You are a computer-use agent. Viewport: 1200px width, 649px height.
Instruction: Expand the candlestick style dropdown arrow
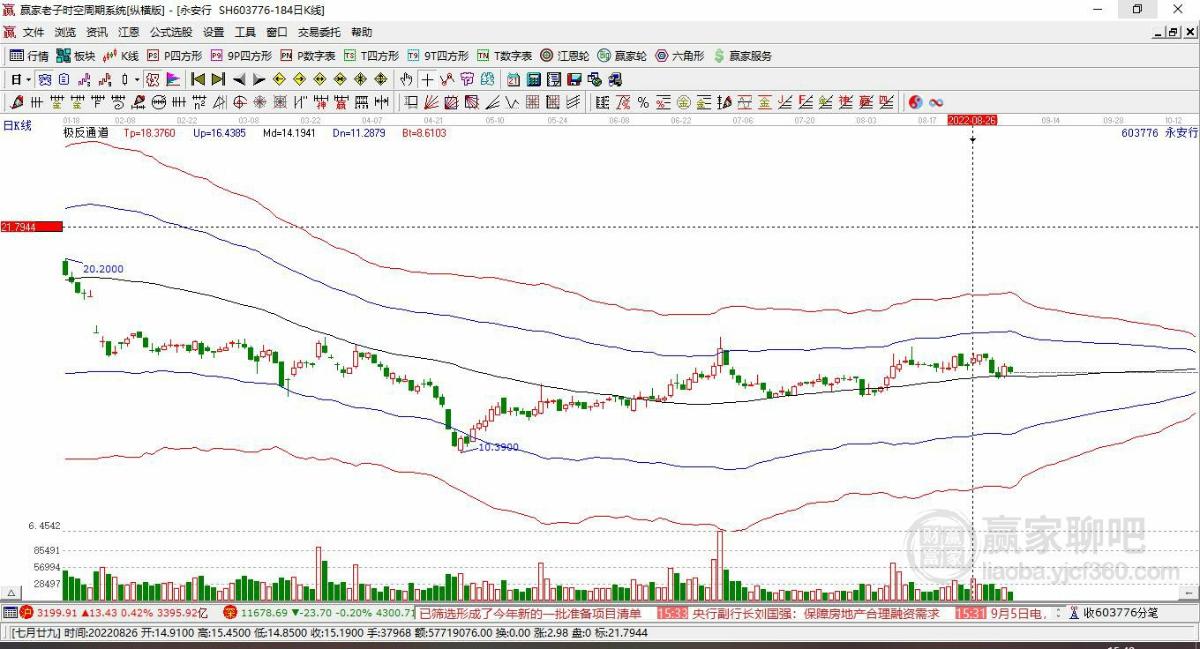137,79
